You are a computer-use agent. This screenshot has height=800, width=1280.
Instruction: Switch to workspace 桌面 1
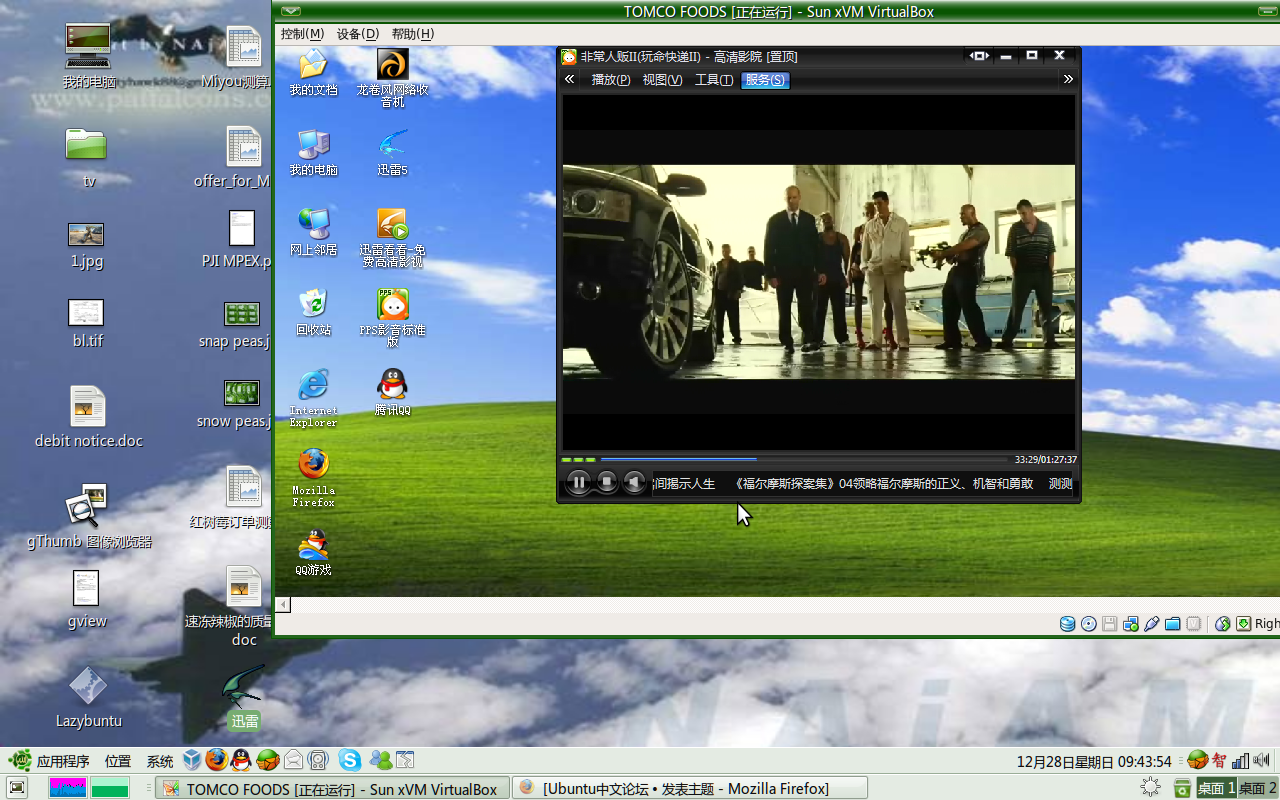click(1217, 788)
